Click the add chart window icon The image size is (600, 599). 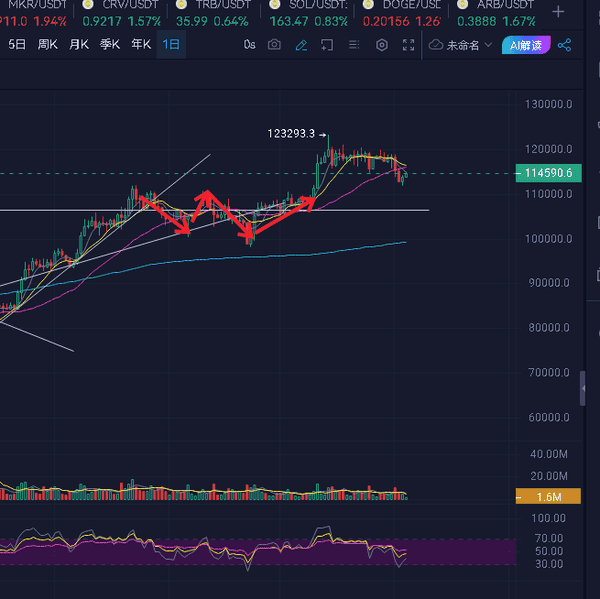coord(327,45)
